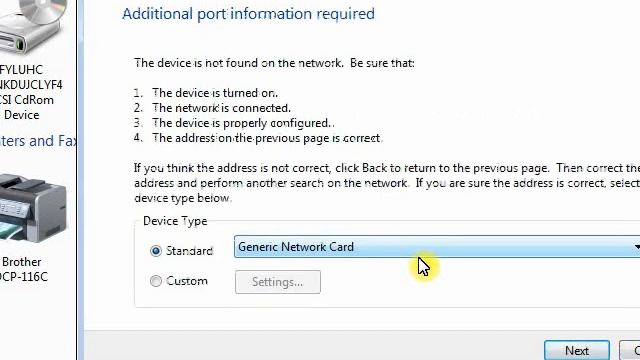The width and height of the screenshot is (640, 360).
Task: Choose the Standard device type radio button
Action: (x=156, y=251)
